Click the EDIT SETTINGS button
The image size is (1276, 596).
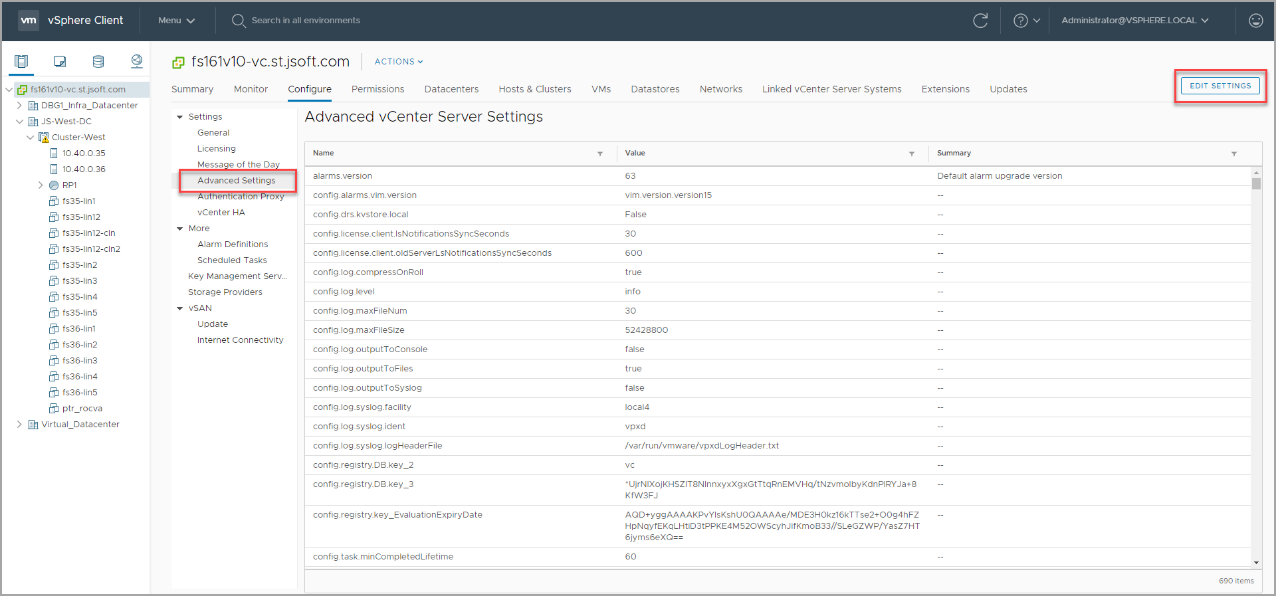point(1220,86)
